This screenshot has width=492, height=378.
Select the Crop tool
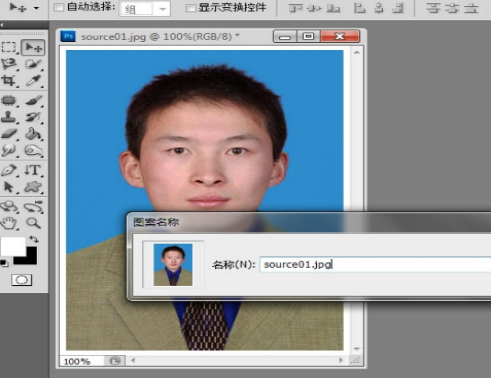tap(9, 80)
